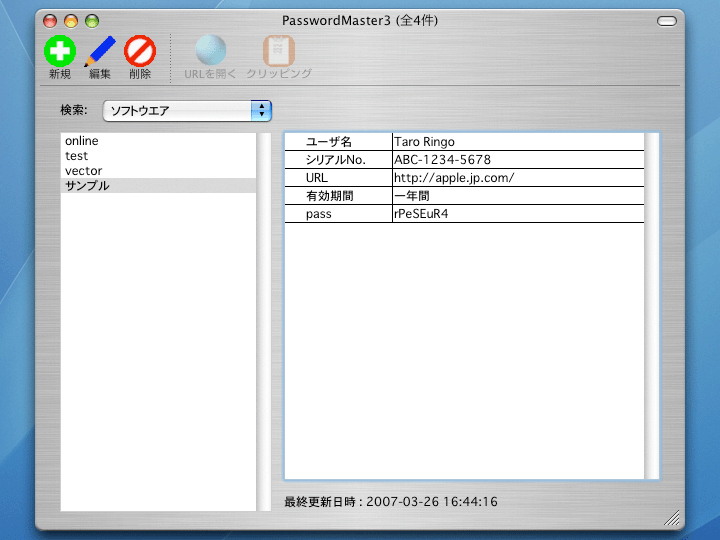The width and height of the screenshot is (720, 540).
Task: Click the 有効期間 field label
Action: (x=330, y=196)
